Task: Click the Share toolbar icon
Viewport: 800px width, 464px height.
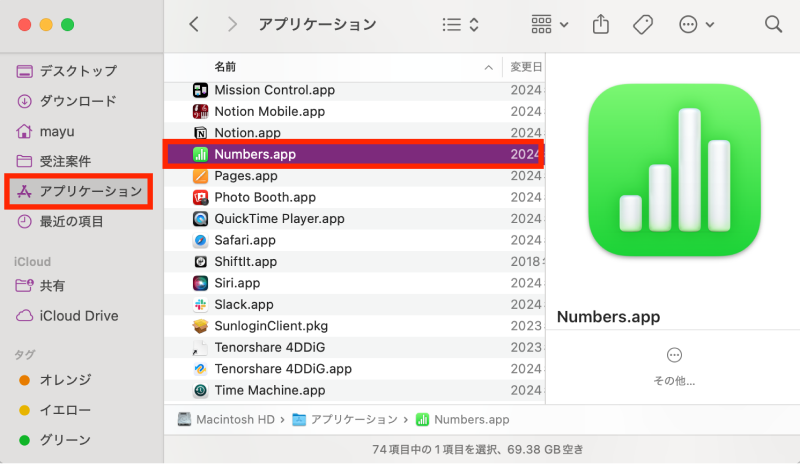Action: point(601,24)
